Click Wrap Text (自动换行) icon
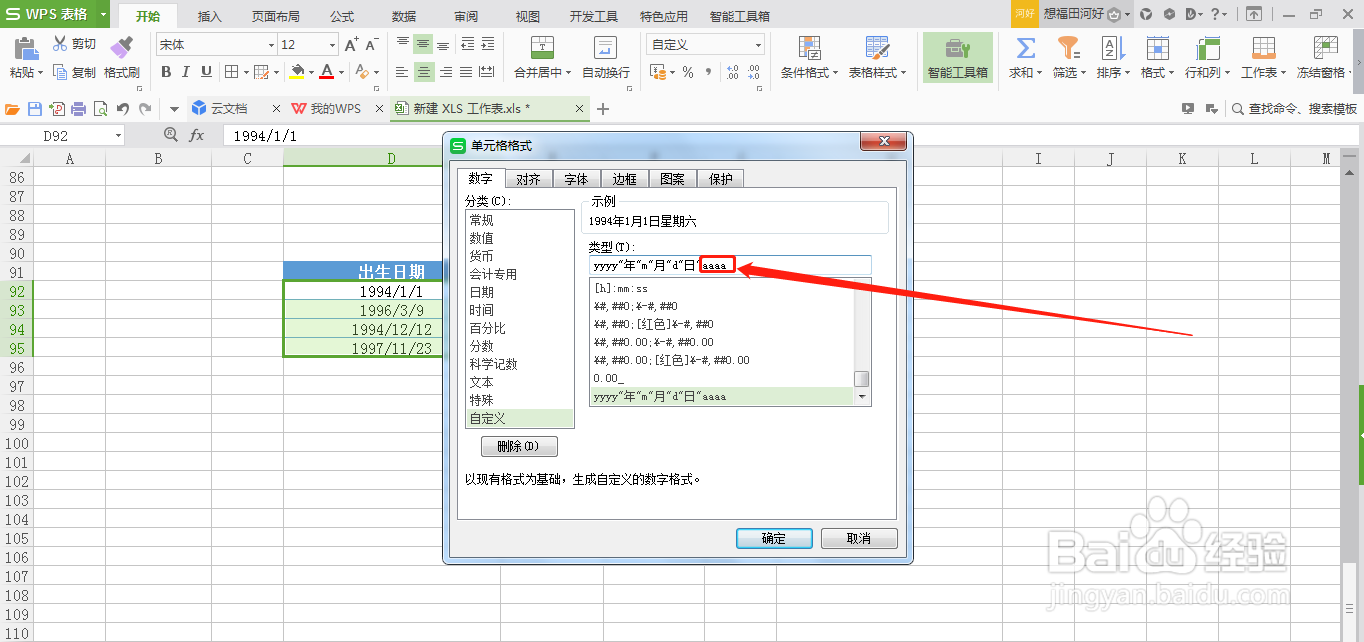Viewport: 1364px width, 642px height. [x=605, y=47]
